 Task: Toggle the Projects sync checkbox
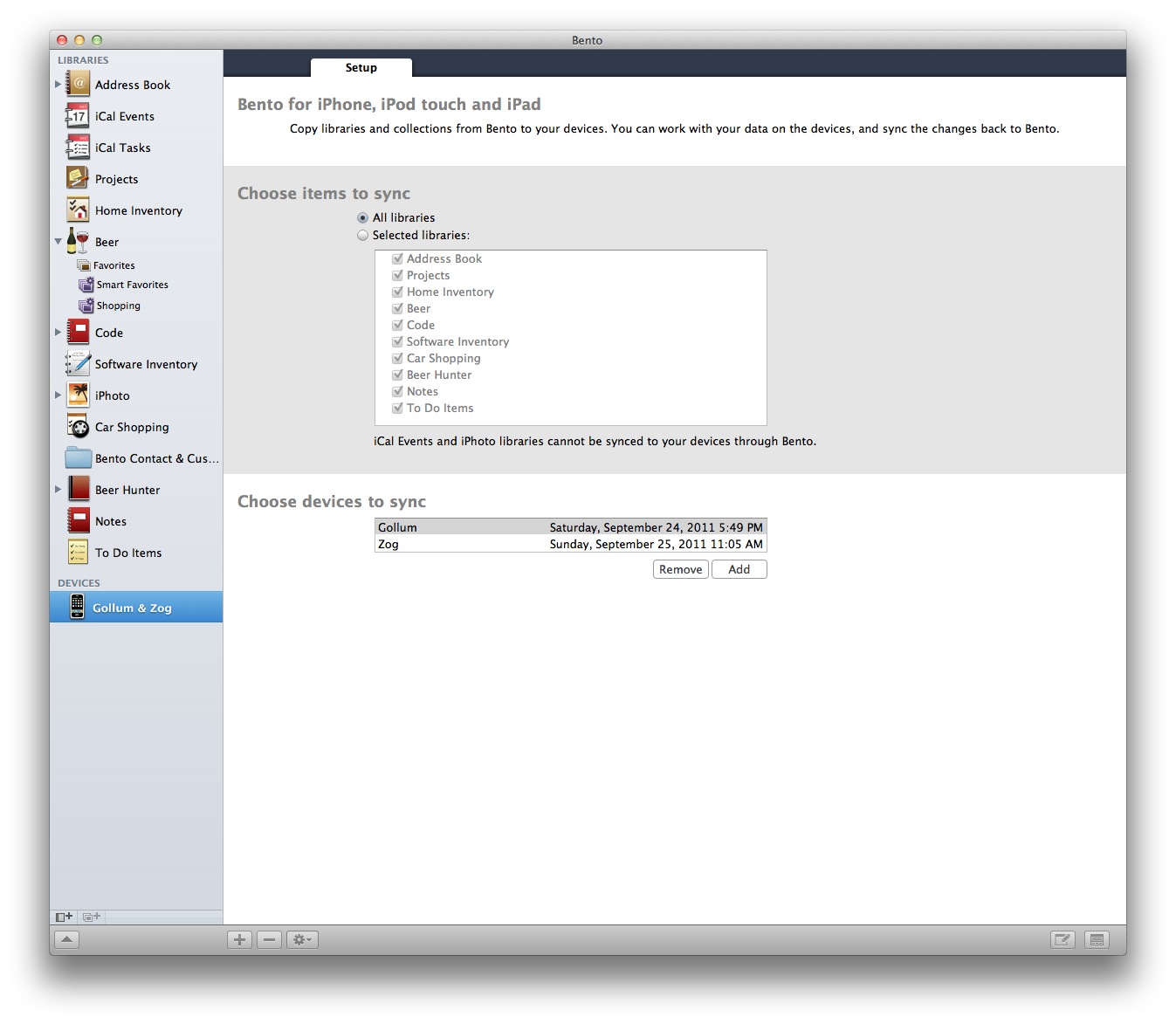pos(397,275)
